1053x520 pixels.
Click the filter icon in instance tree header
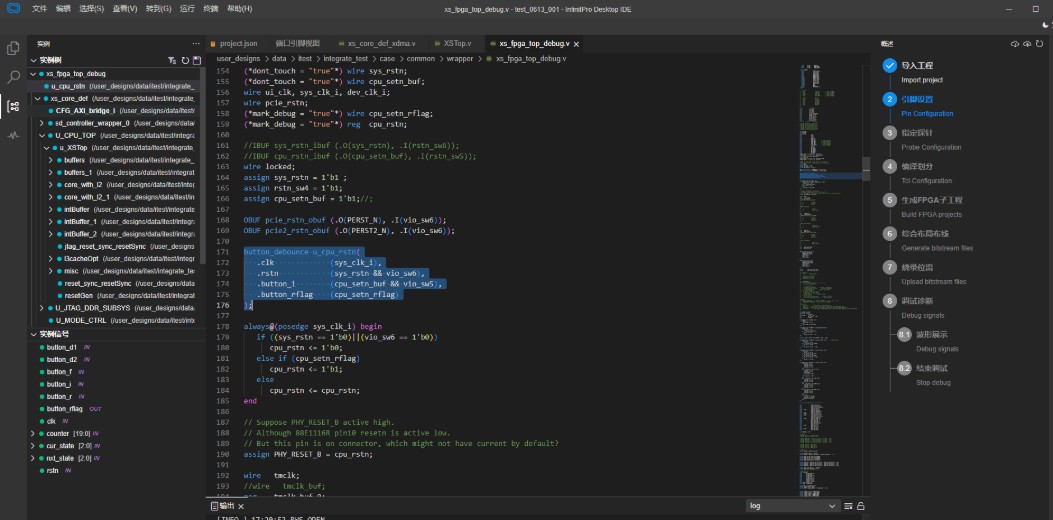coord(172,60)
